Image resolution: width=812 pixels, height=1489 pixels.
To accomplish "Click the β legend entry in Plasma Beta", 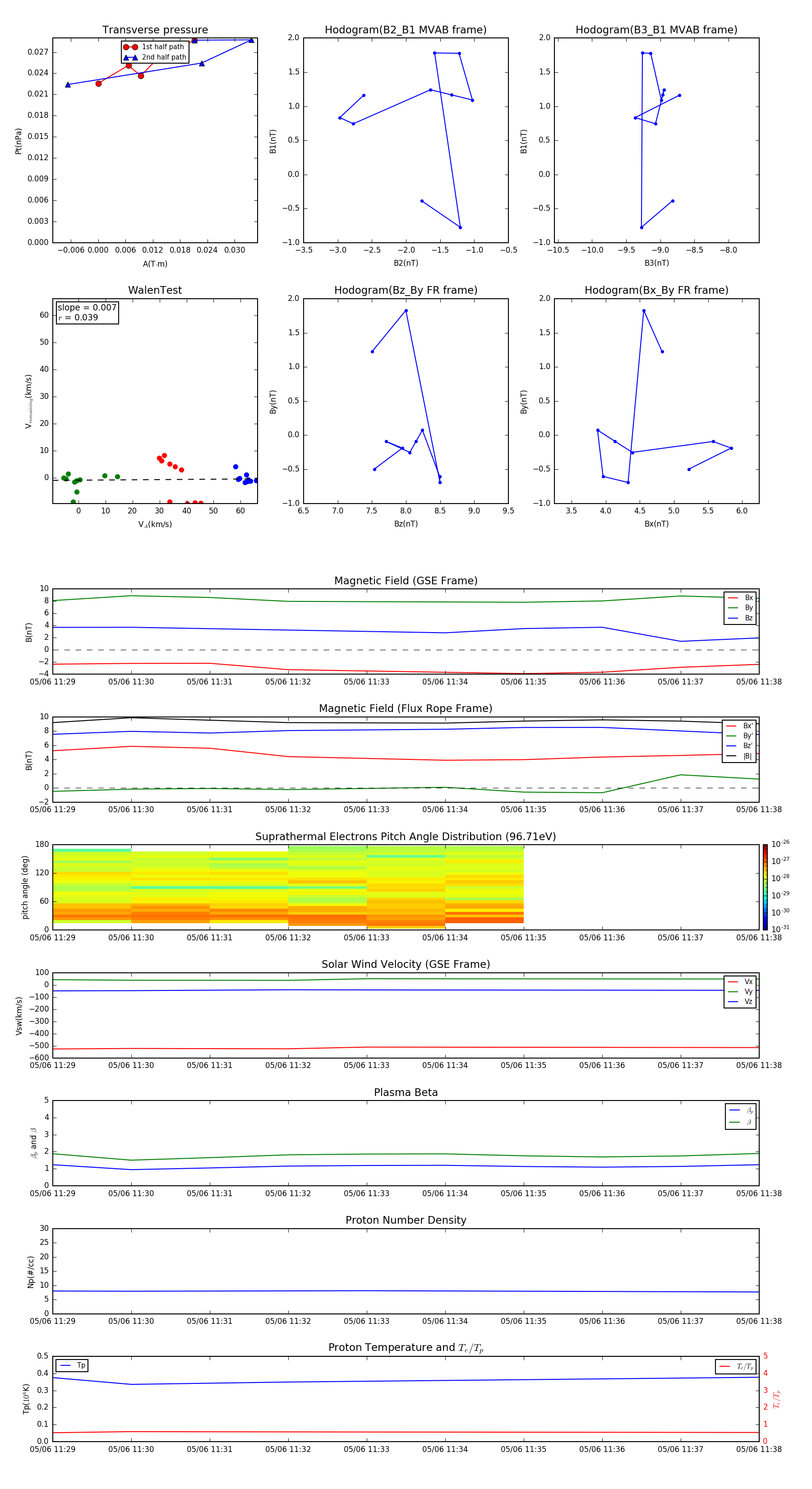I will tap(741, 1122).
